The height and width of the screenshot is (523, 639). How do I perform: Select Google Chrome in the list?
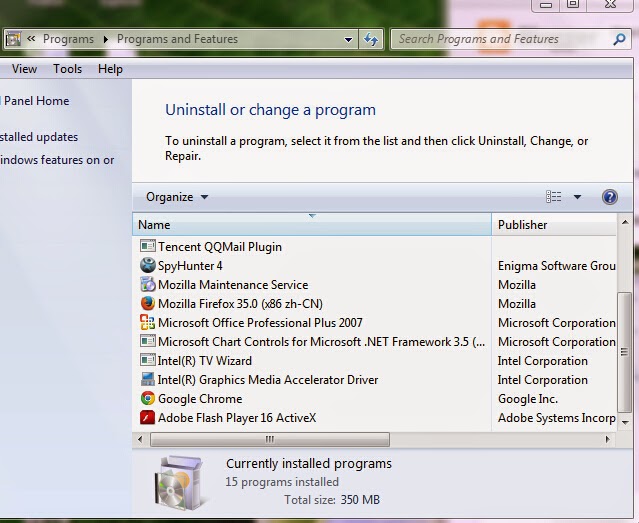(x=200, y=399)
